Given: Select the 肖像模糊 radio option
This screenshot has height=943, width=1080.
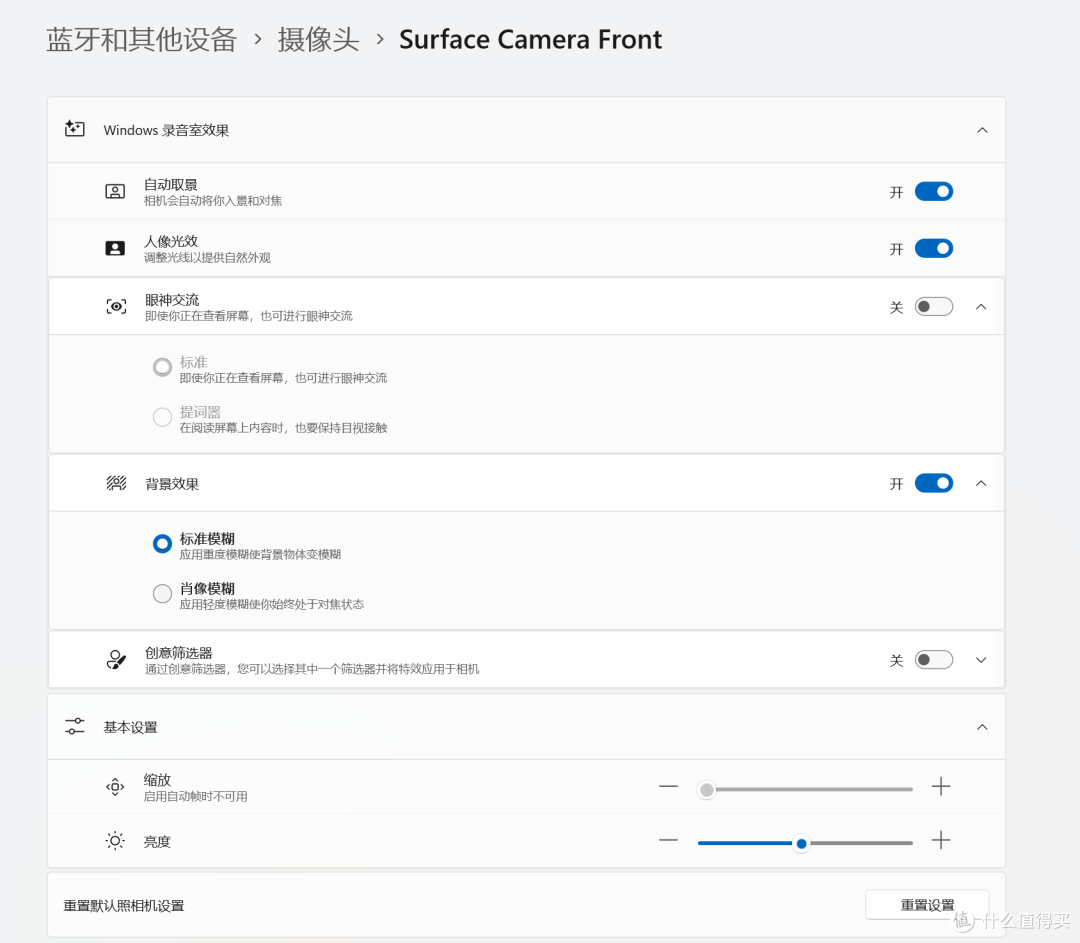Looking at the screenshot, I should point(163,593).
